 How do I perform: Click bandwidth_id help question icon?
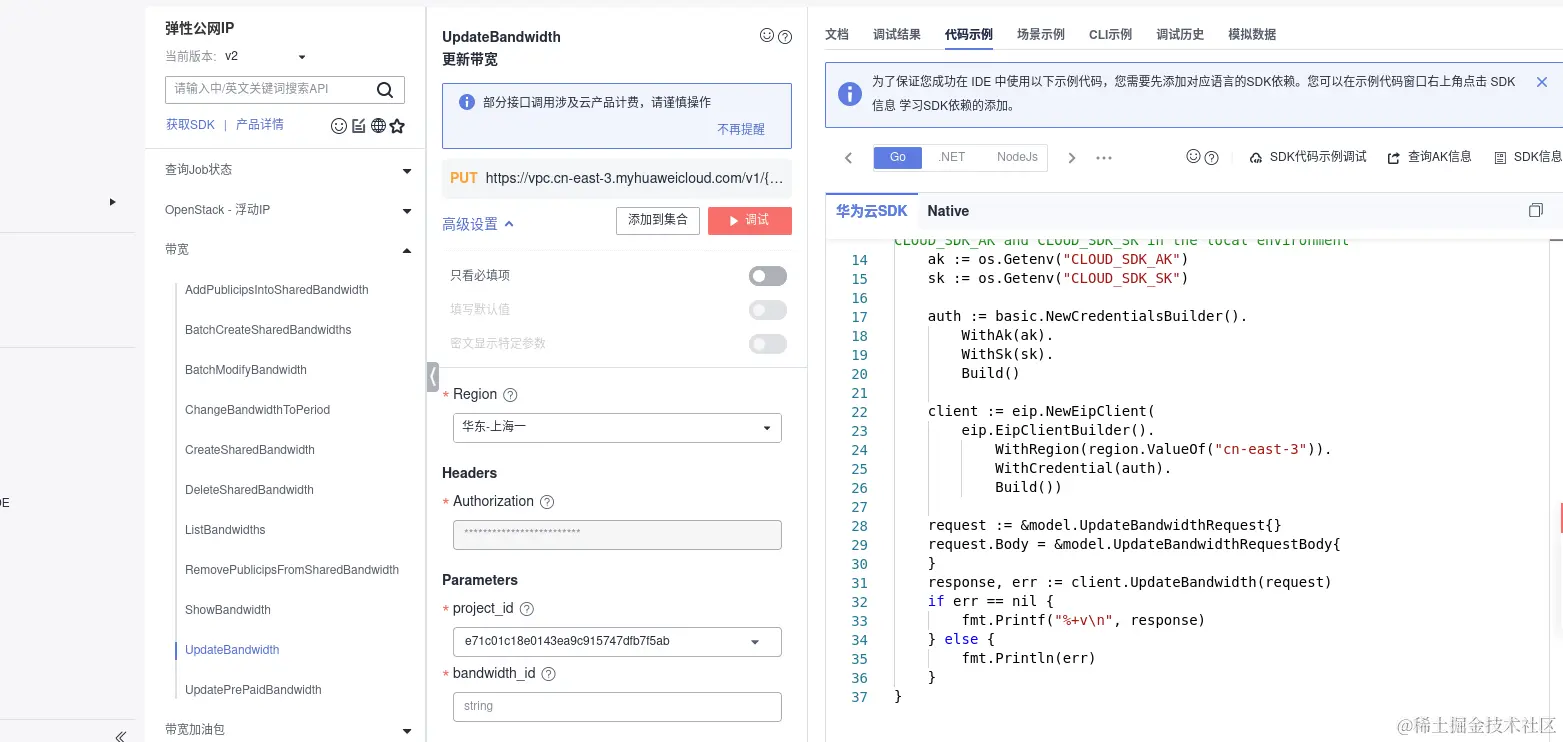[548, 674]
